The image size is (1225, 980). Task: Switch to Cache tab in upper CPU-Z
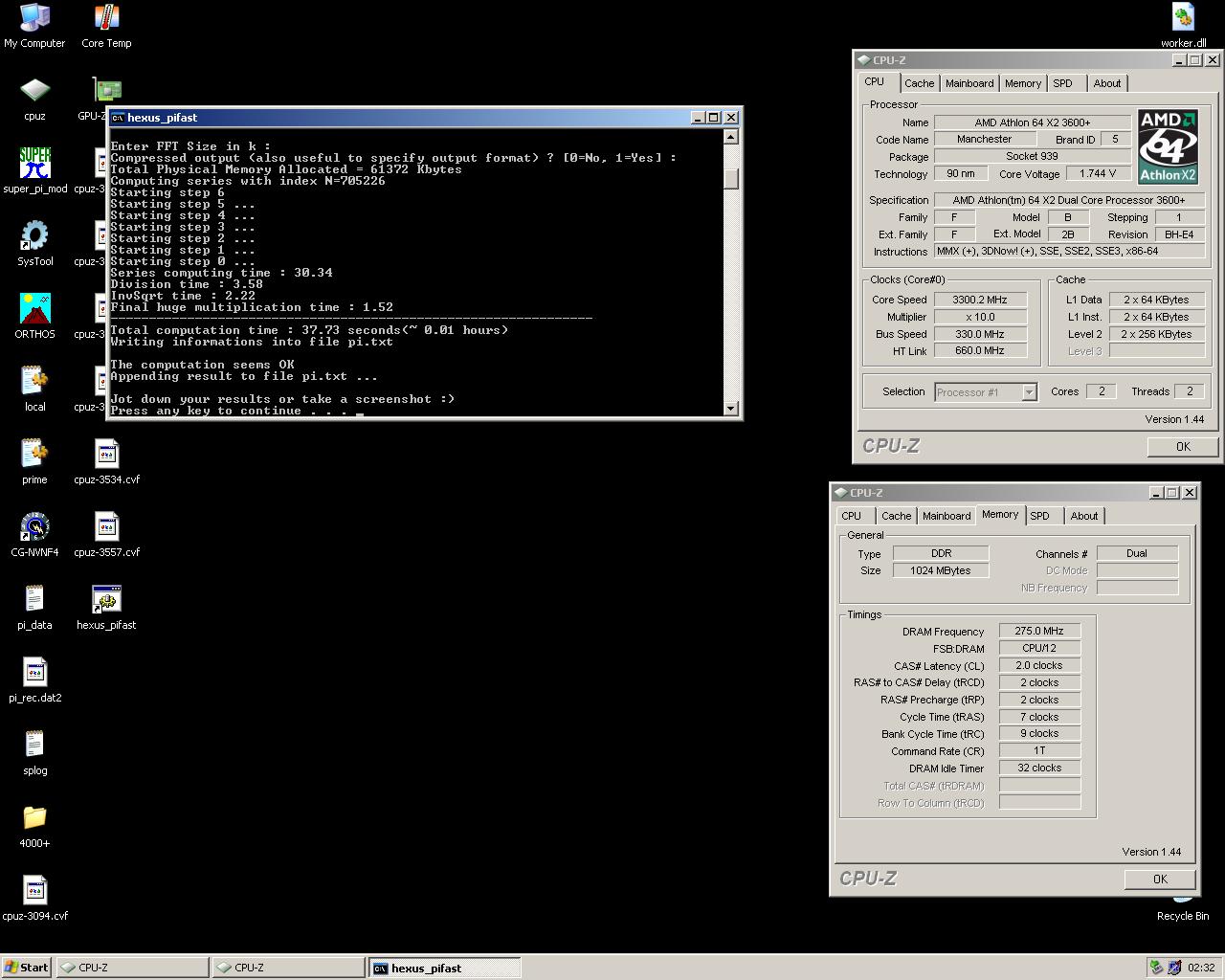coord(919,83)
